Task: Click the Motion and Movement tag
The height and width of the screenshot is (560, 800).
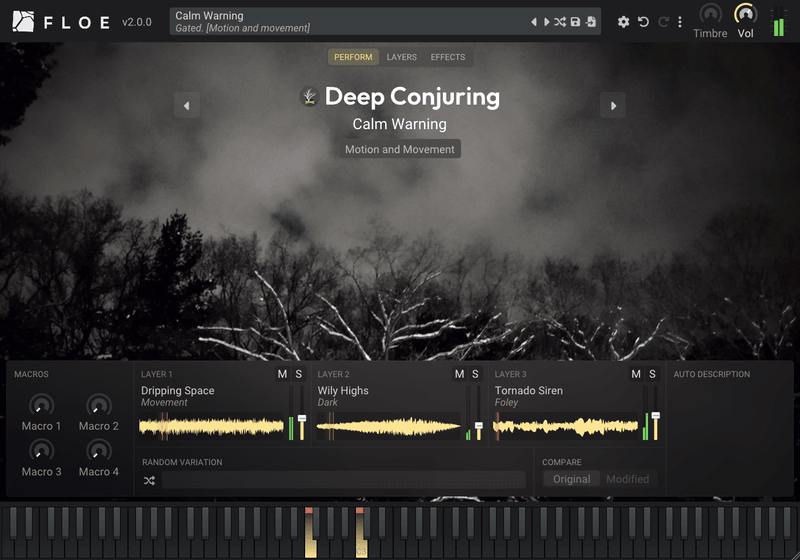Action: click(399, 149)
